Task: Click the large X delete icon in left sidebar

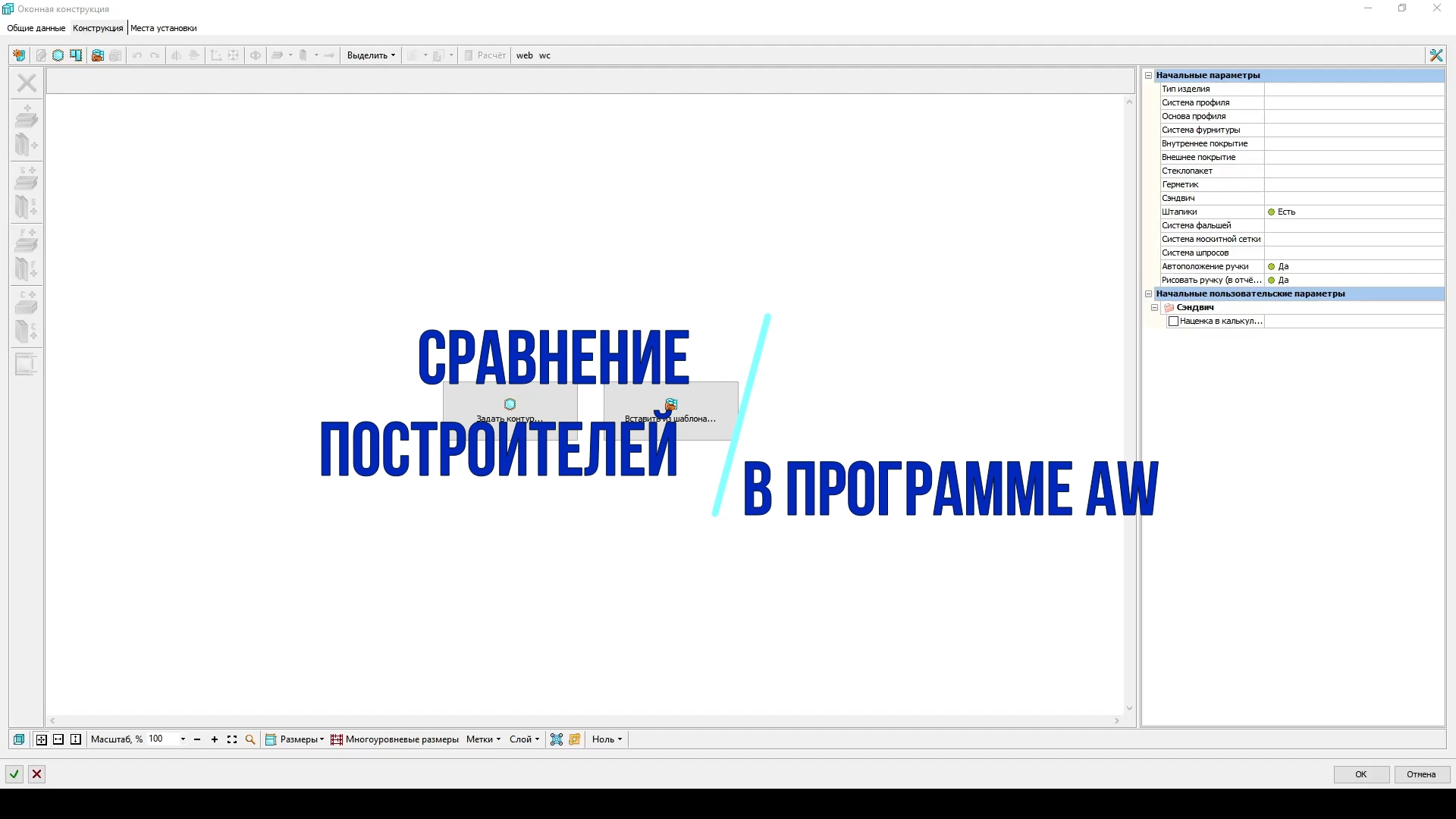Action: coord(27,83)
